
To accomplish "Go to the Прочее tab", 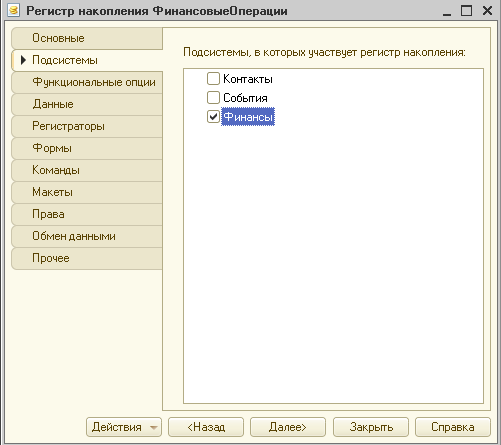I will tap(87, 258).
